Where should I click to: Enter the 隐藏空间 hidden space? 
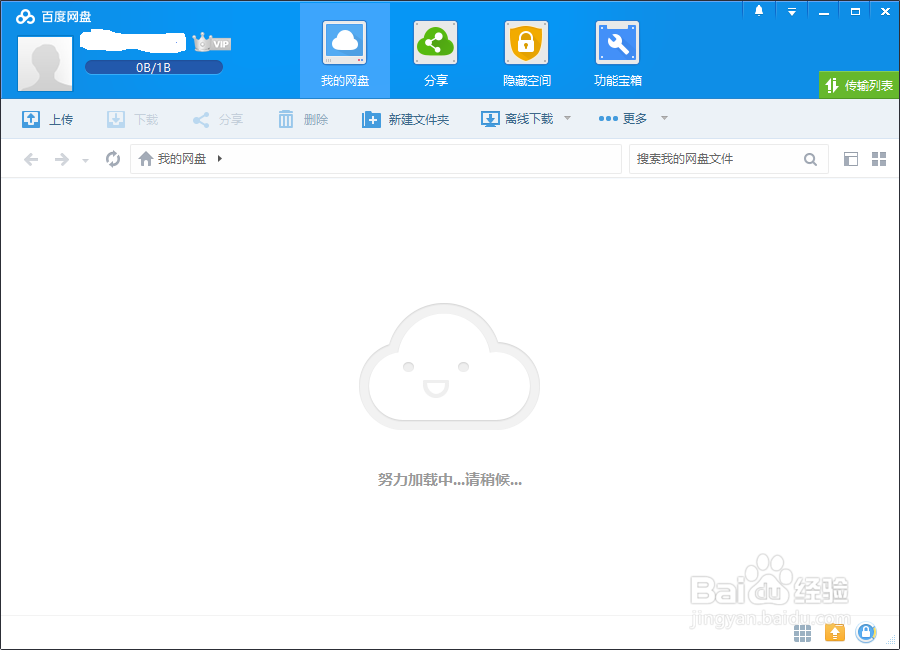pos(526,50)
